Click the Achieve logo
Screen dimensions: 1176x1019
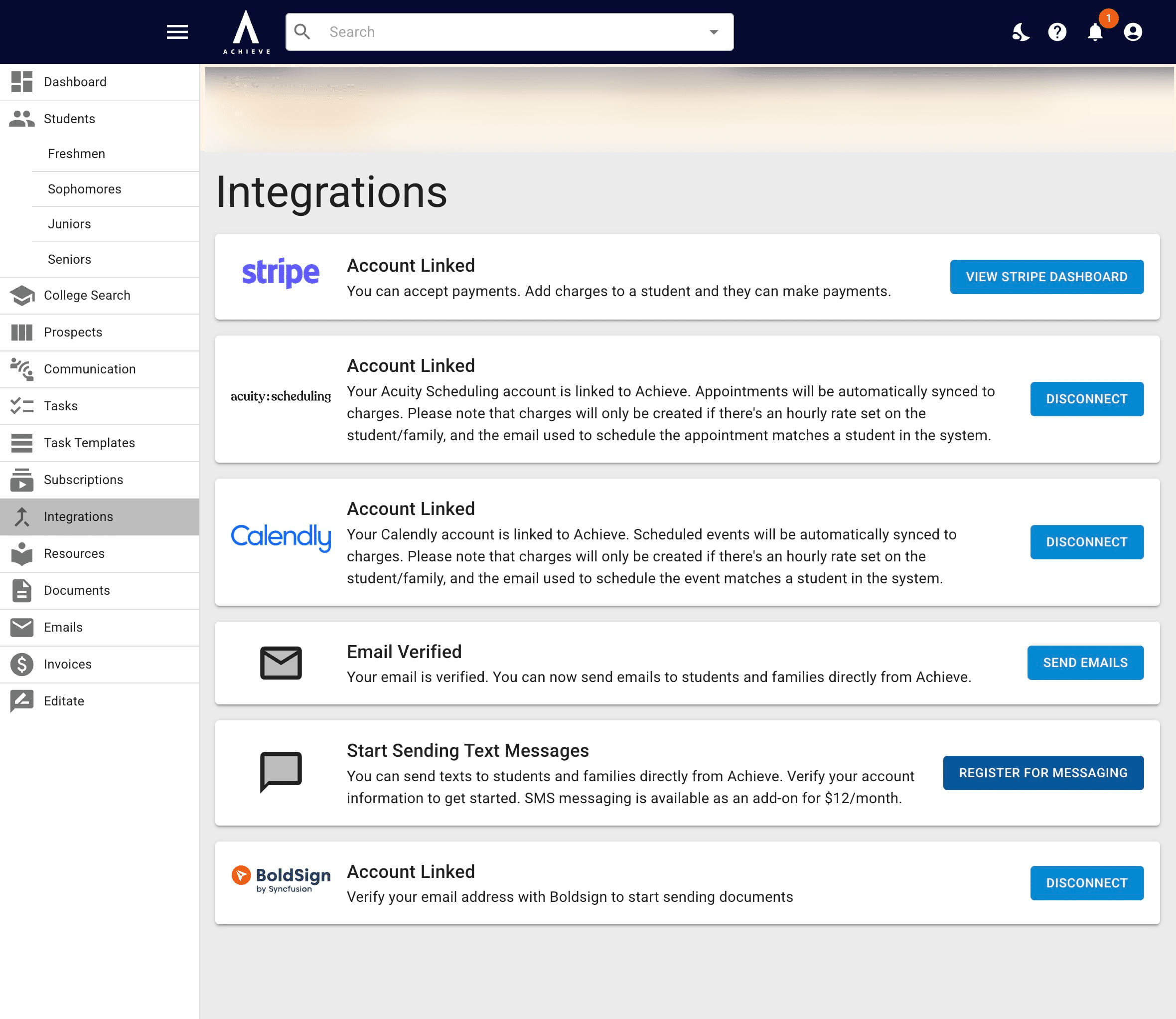coord(246,32)
